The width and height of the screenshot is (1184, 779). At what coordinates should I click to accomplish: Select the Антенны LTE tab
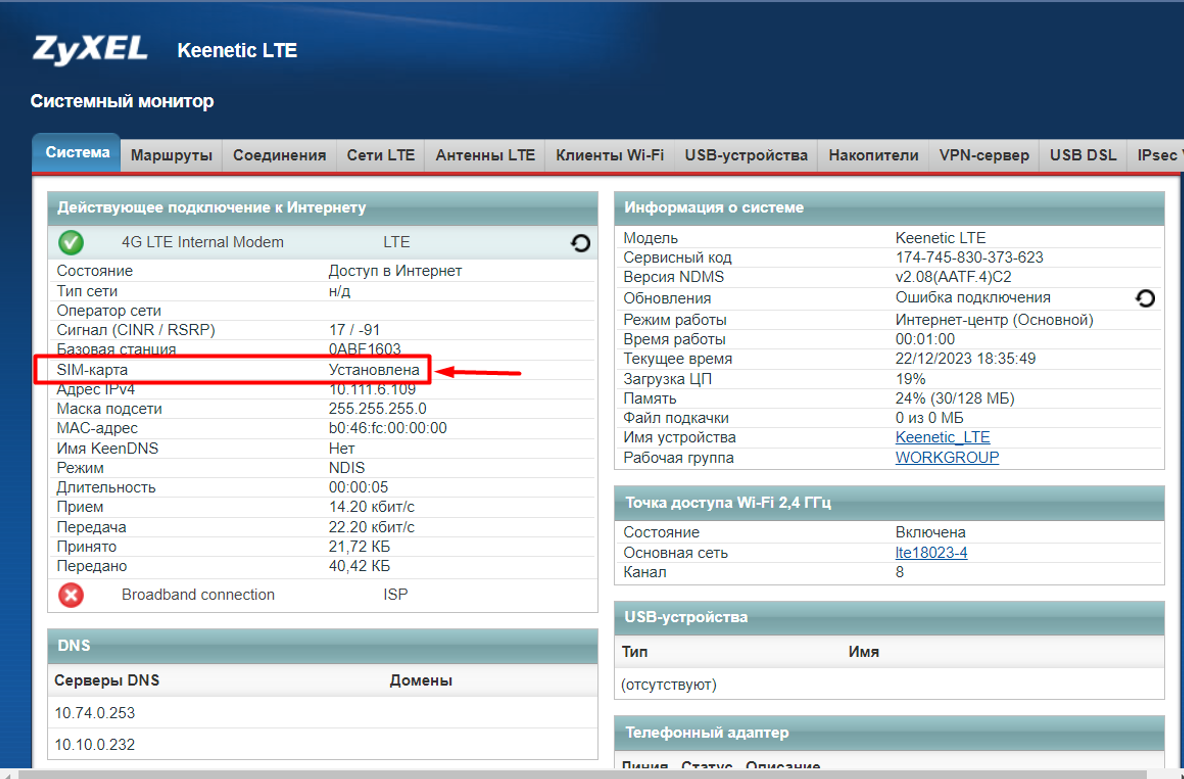pyautogui.click(x=485, y=155)
